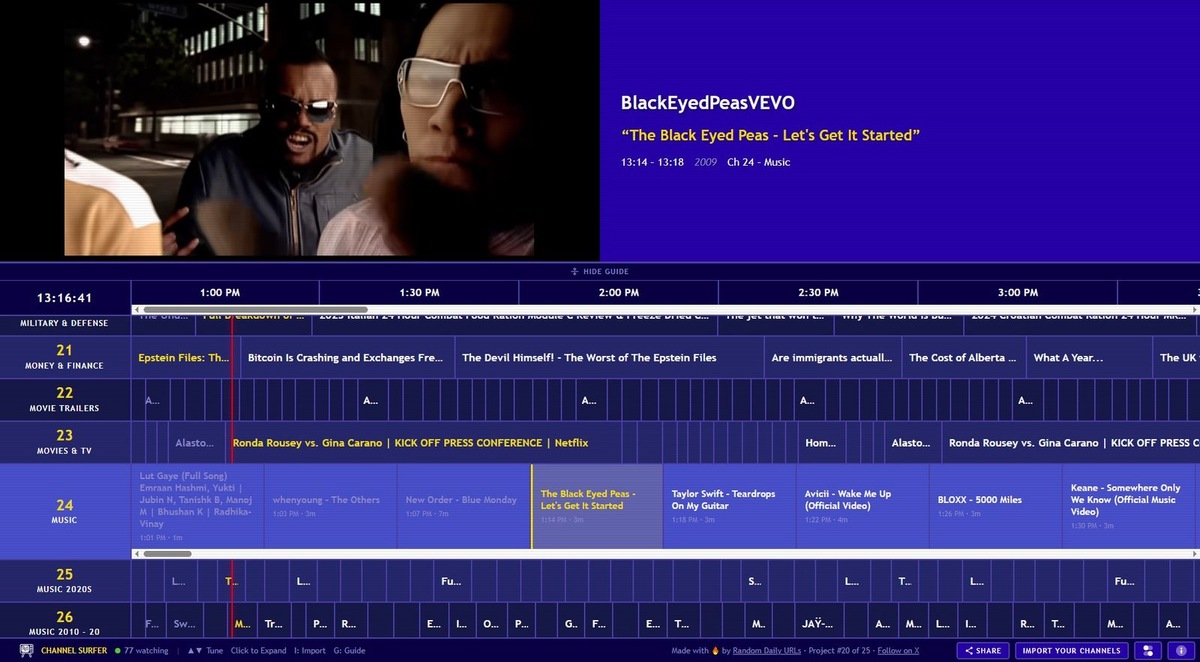Select 'Lut Gaye (Full Song)' music entry
The image size is (1200, 662).
(x=198, y=506)
